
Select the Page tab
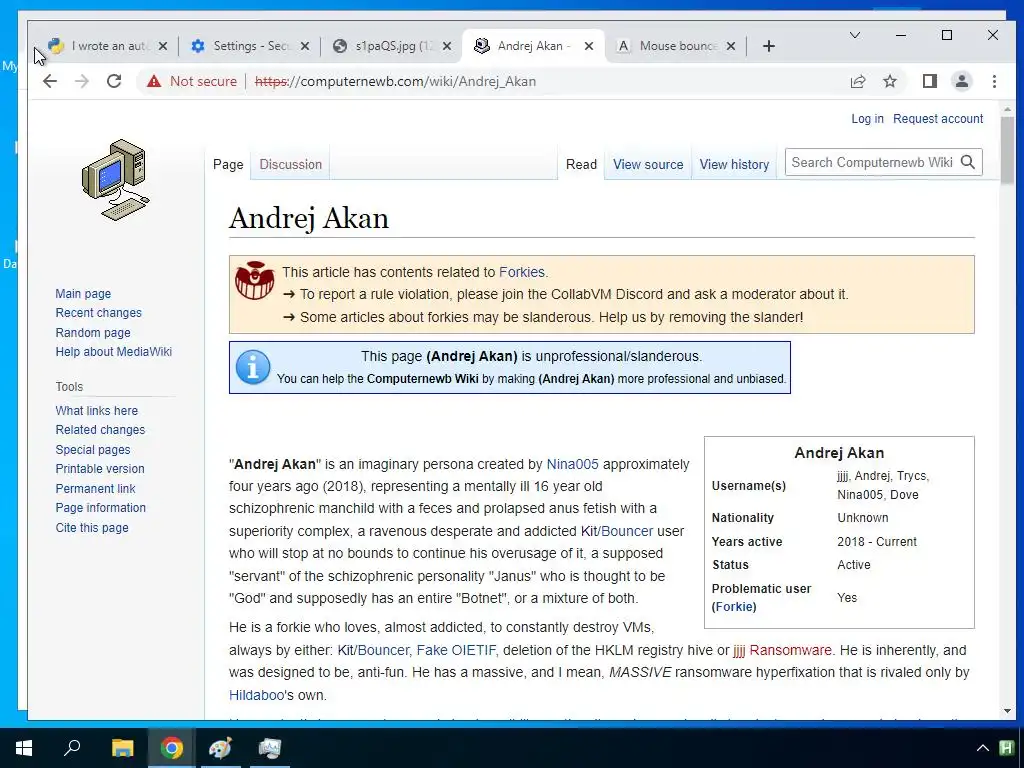(x=228, y=165)
